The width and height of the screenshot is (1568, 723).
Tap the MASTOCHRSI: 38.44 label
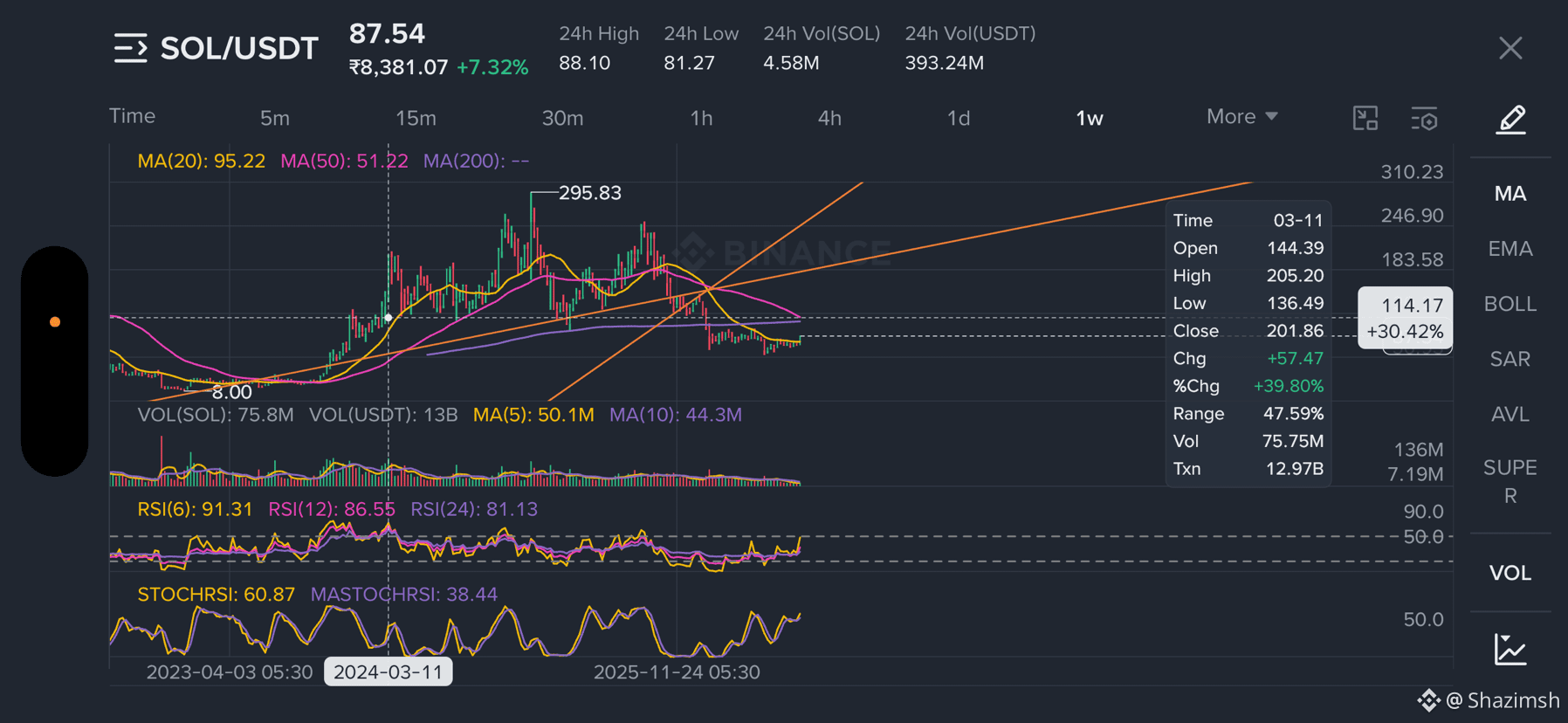tap(404, 595)
